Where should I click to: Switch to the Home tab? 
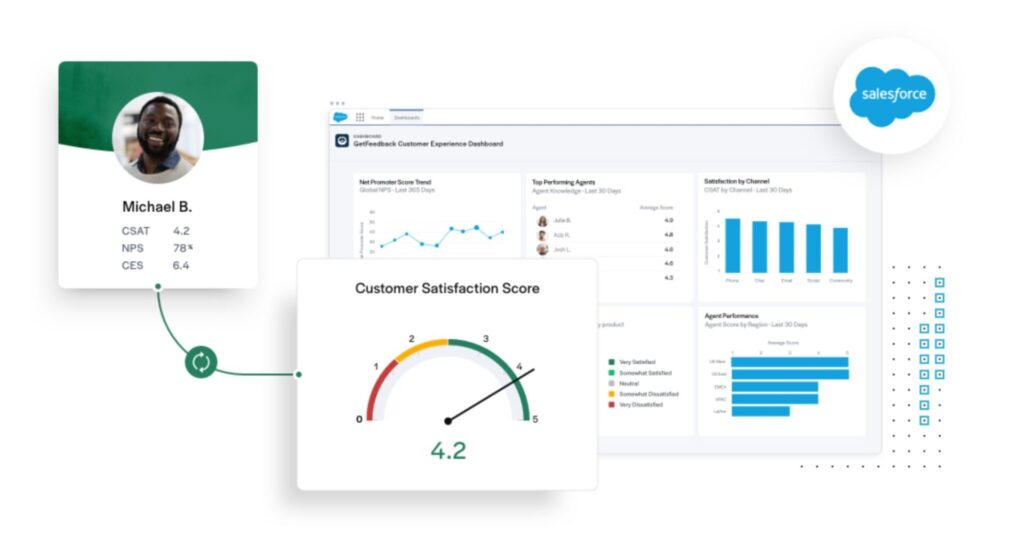(377, 117)
